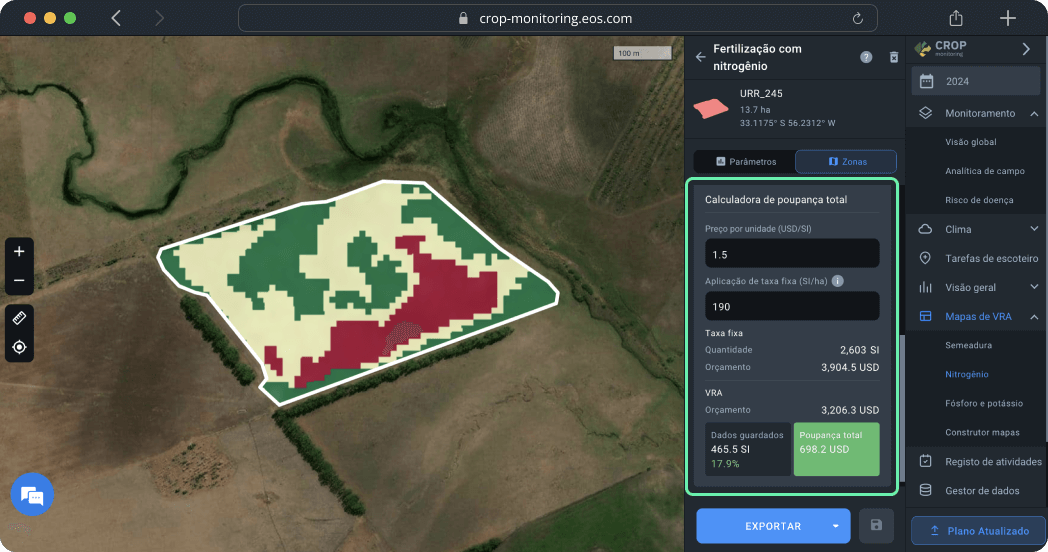Viewport: 1048px width, 552px height.
Task: Open the Exportar dropdown arrow
Action: [835, 525]
